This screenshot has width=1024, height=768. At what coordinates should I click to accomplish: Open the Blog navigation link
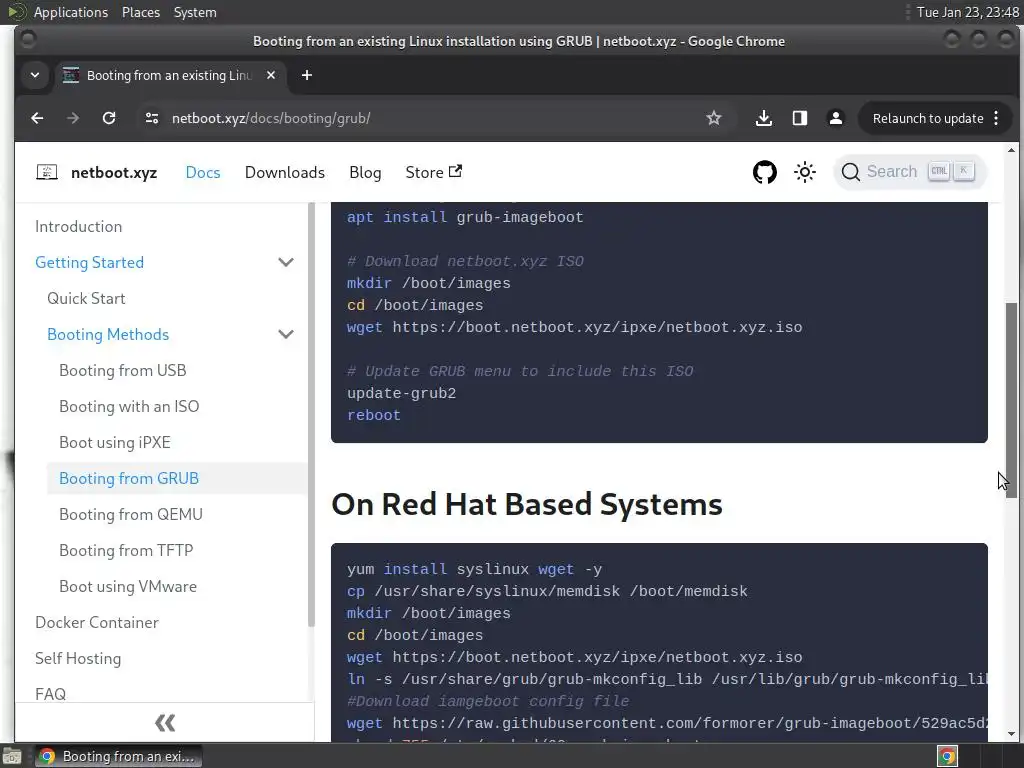(x=365, y=172)
